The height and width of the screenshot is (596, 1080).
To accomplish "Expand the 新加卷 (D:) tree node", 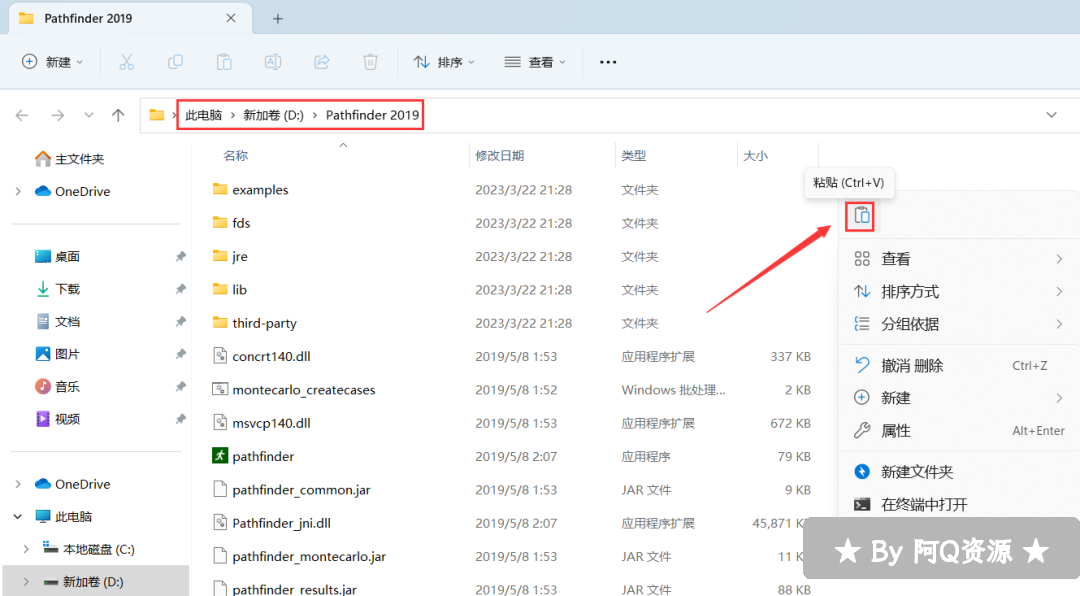I will [26, 582].
